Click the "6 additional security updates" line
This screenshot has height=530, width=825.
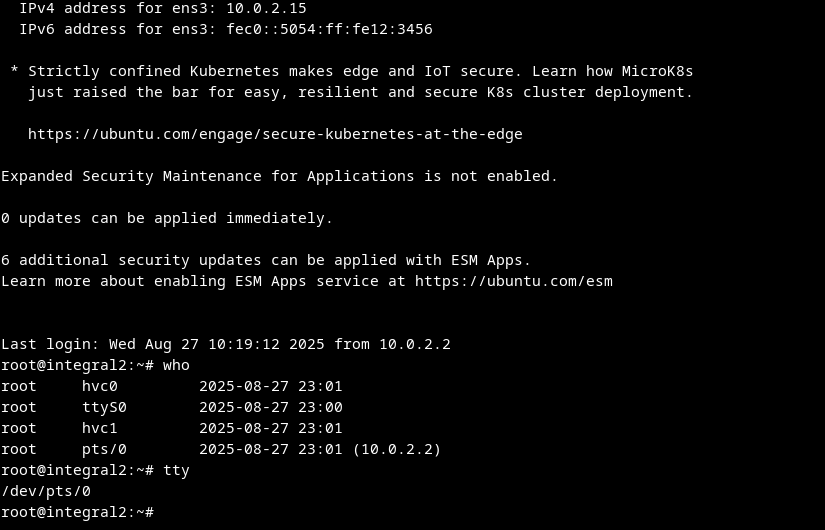[266, 260]
